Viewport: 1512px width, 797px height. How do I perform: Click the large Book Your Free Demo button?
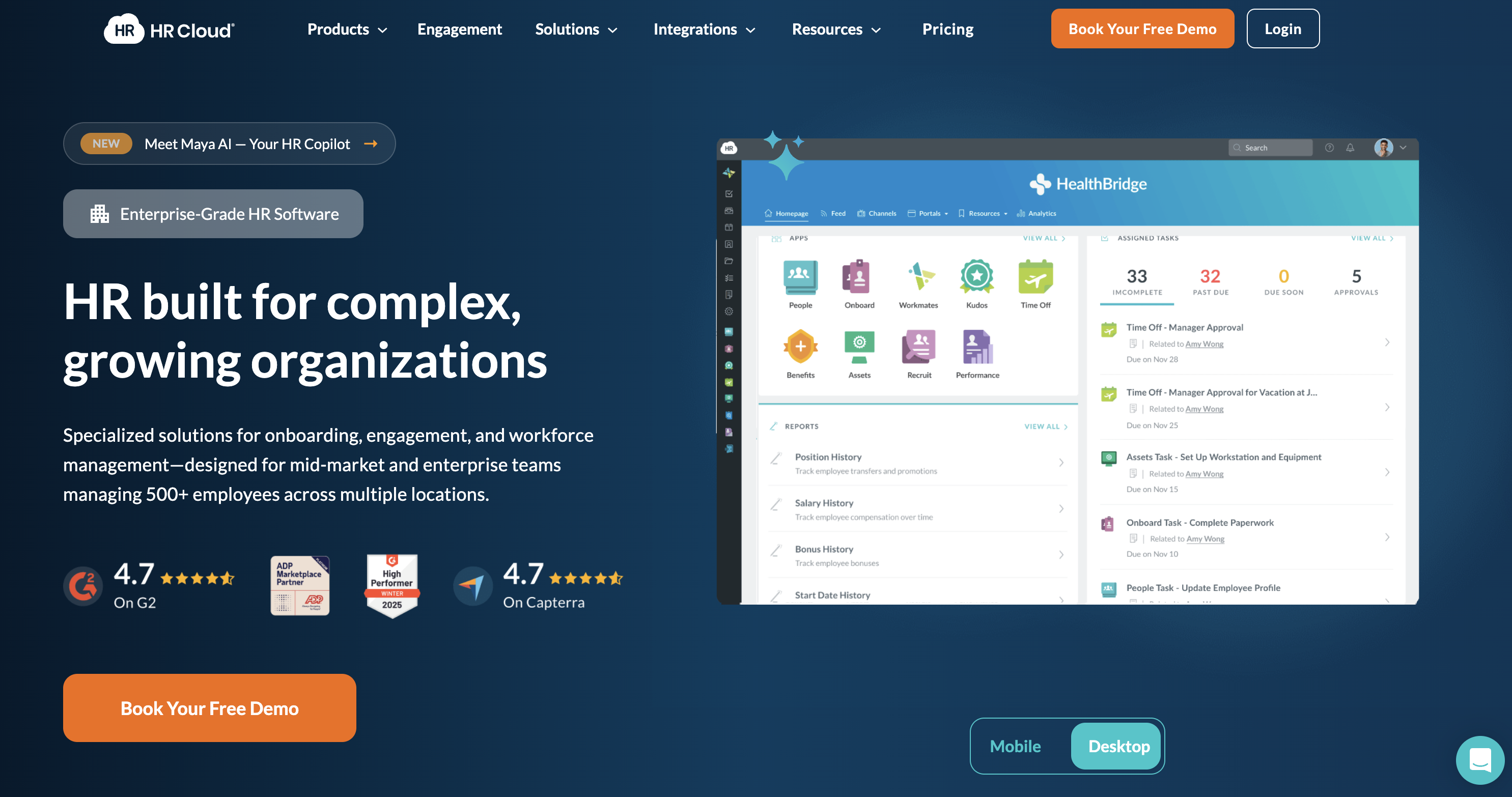[x=210, y=708]
